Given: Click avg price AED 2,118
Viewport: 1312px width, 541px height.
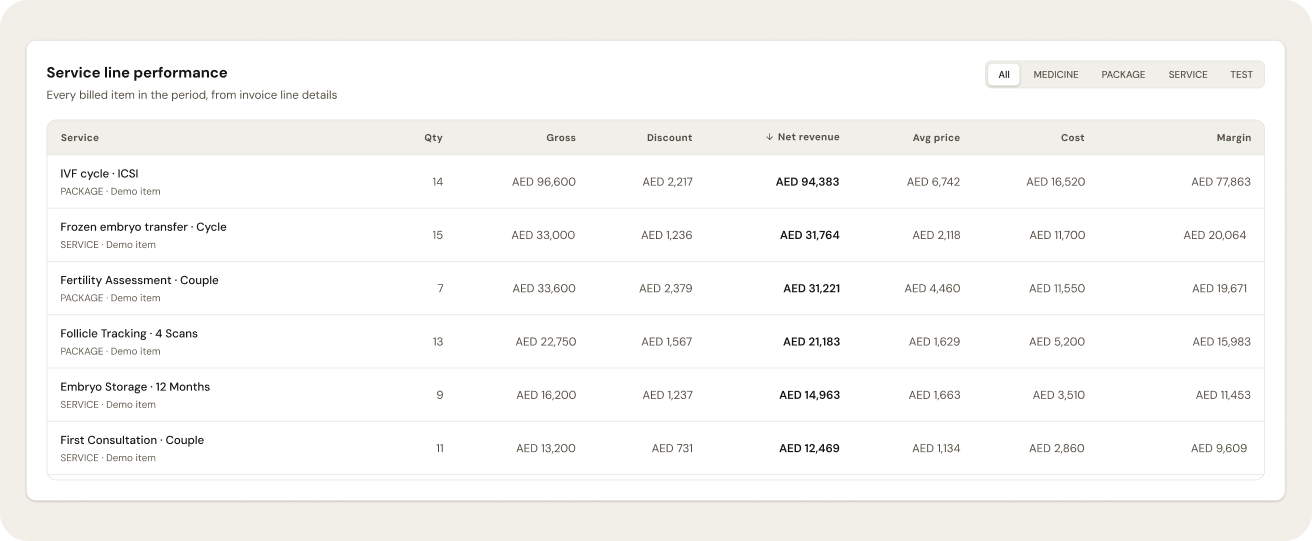Looking at the screenshot, I should tap(936, 235).
